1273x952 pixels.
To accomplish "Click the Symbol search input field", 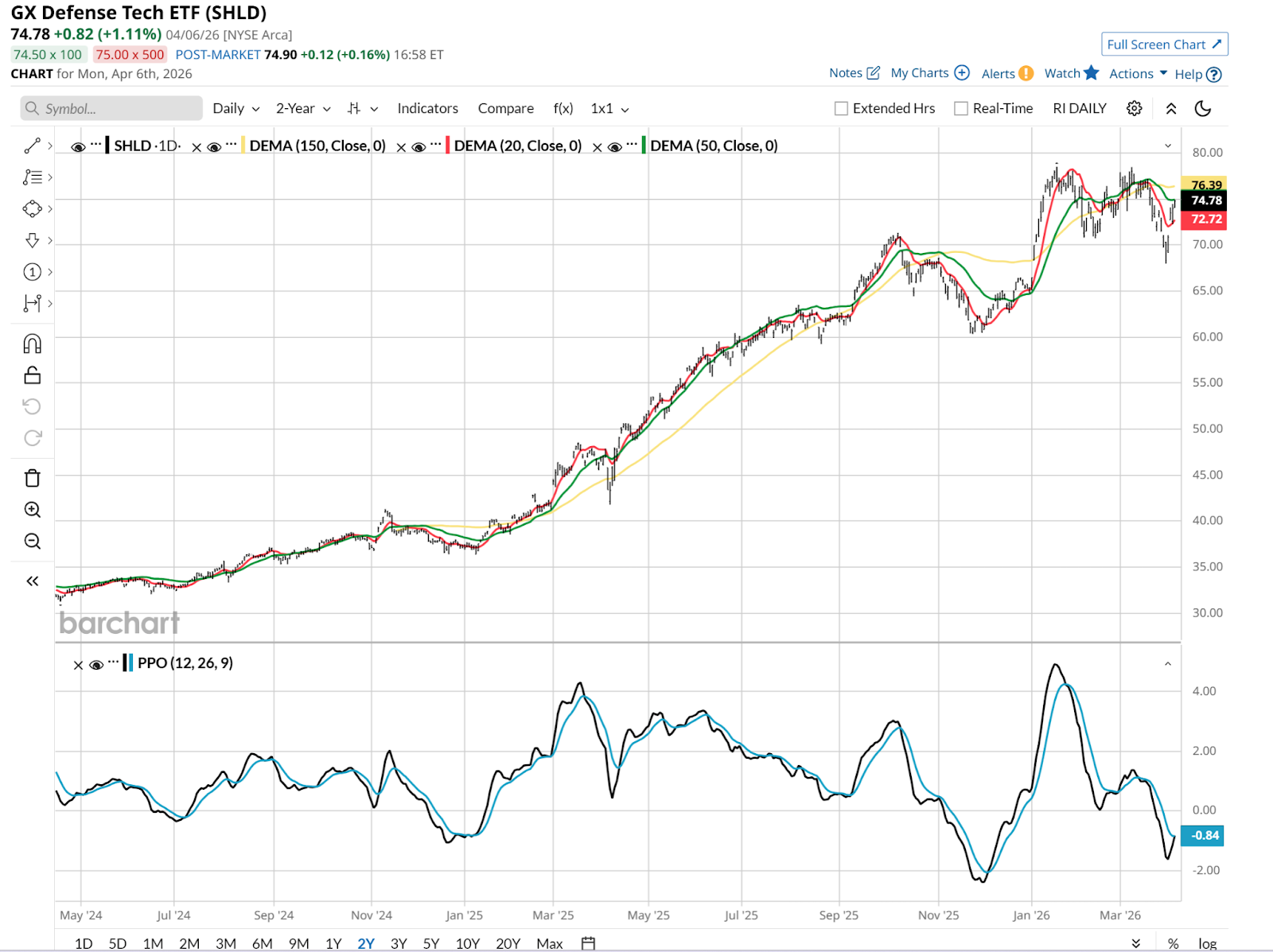I will 111,108.
